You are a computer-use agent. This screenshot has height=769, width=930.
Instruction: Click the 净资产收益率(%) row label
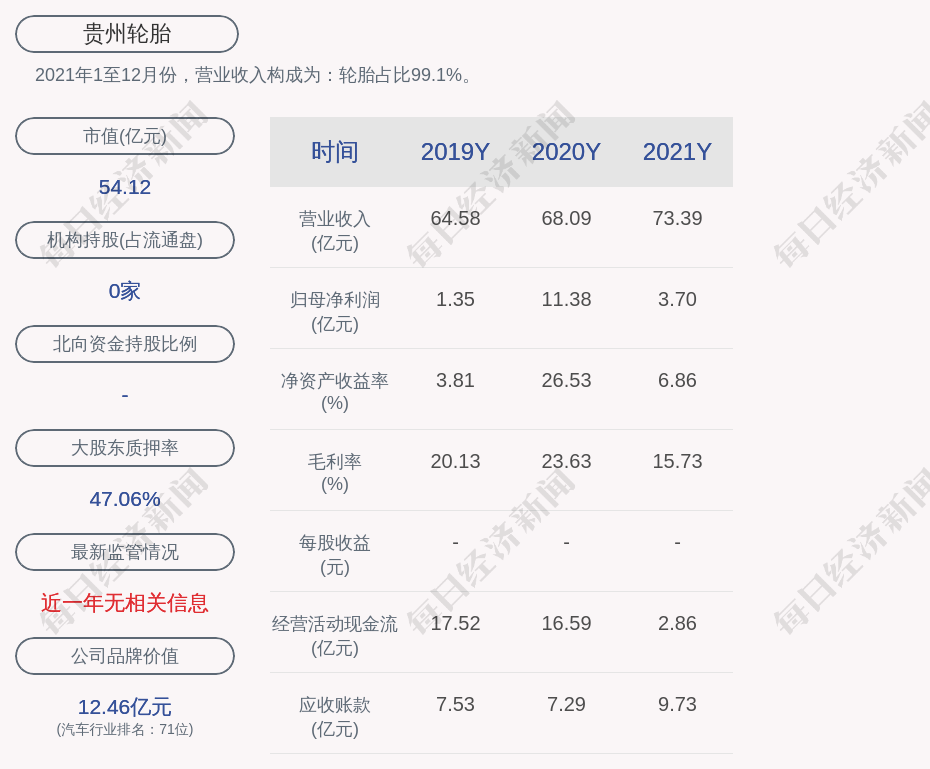click(x=335, y=392)
